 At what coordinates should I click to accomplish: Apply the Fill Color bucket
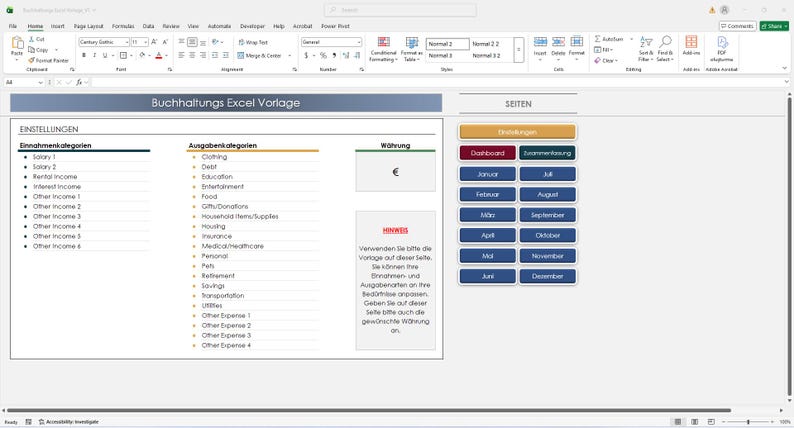click(142, 55)
